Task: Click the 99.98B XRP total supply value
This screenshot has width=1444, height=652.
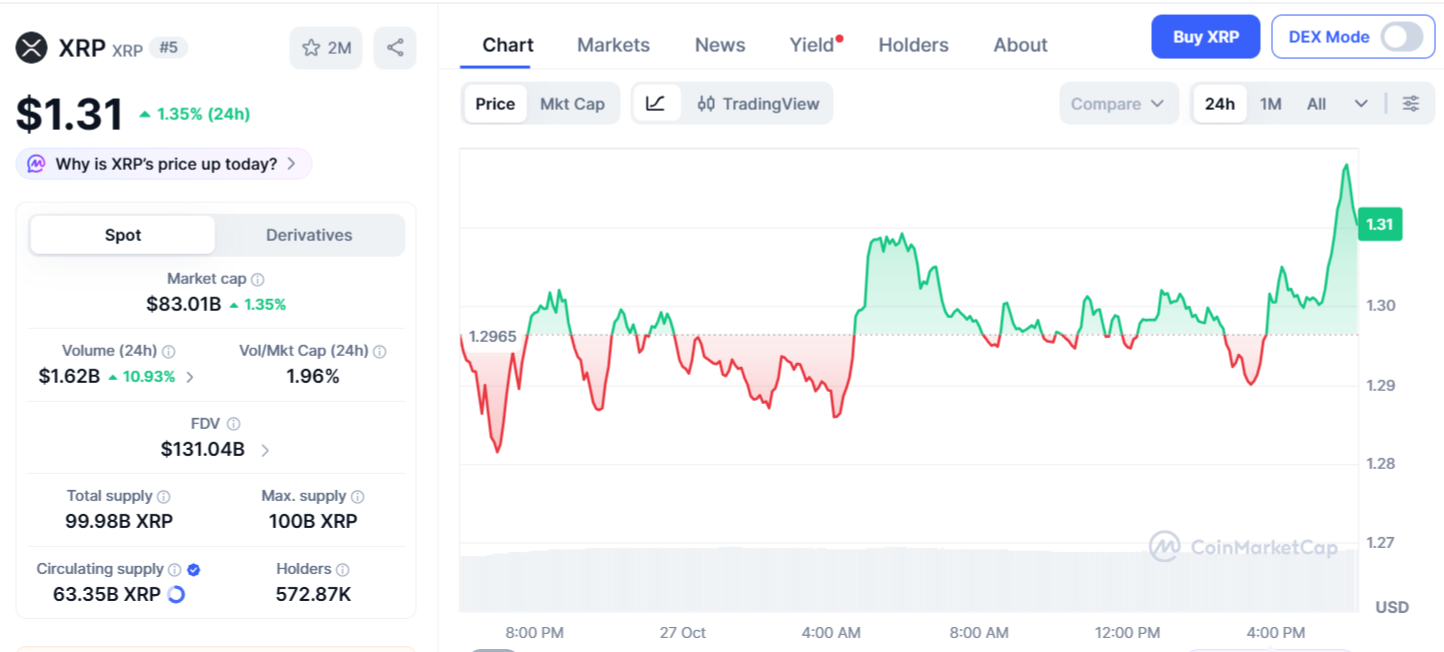Action: click(119, 522)
